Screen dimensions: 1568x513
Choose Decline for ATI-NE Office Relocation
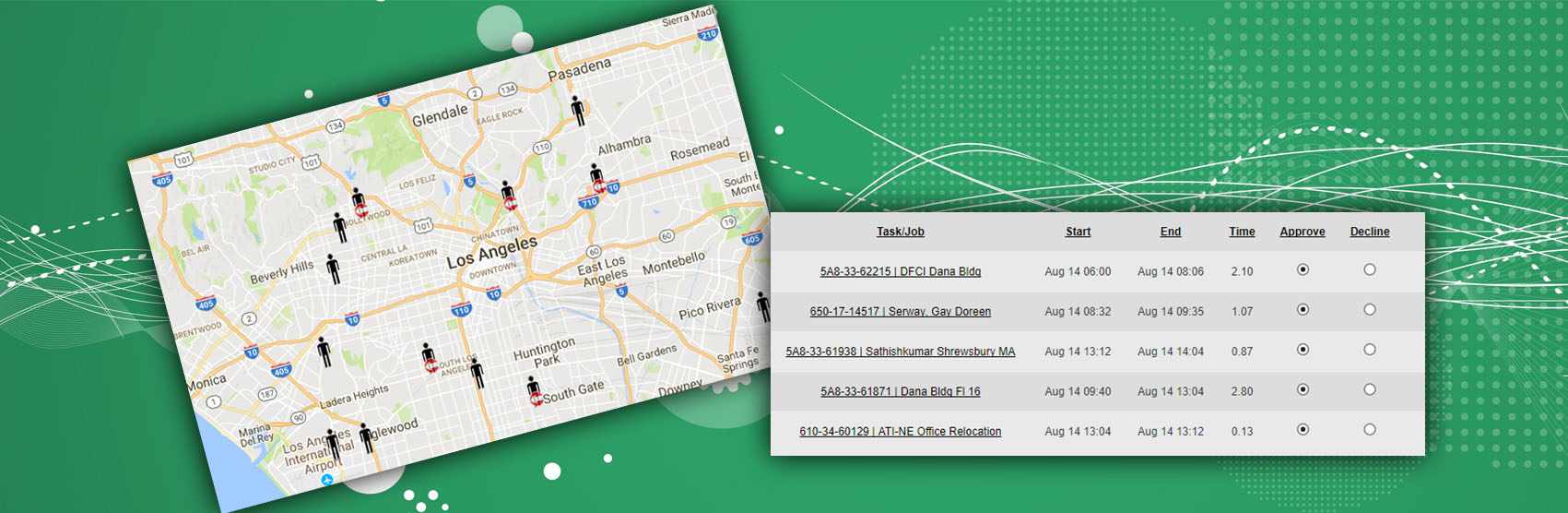coord(1369,429)
